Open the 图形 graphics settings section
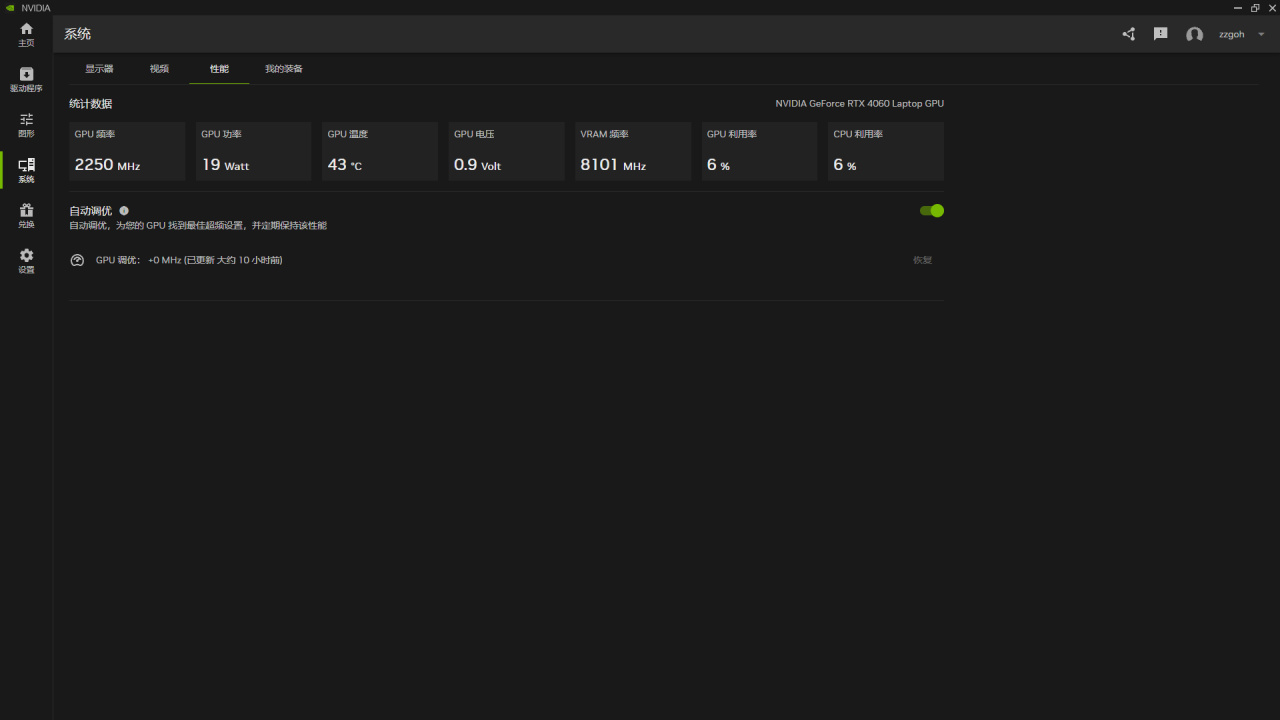 (x=26, y=125)
